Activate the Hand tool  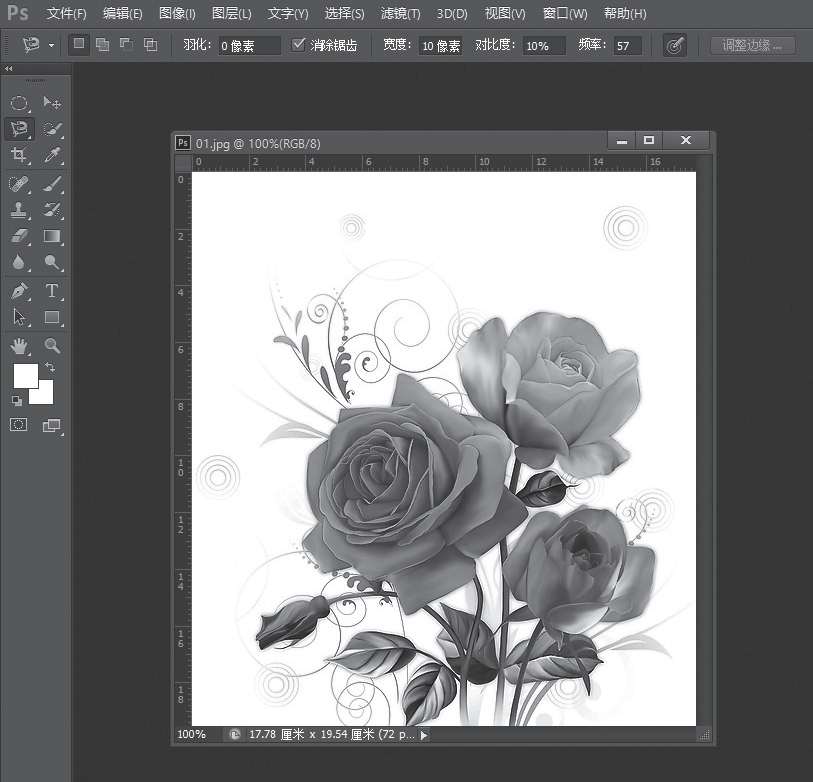pyautogui.click(x=19, y=346)
